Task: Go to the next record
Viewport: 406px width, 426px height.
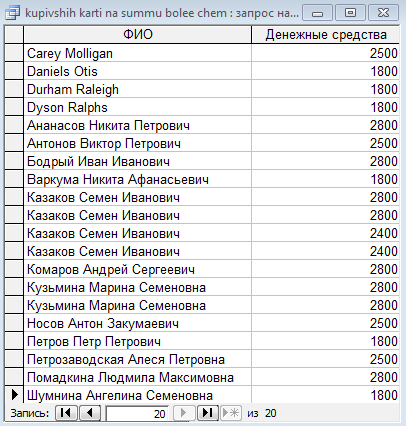Action: [x=184, y=413]
